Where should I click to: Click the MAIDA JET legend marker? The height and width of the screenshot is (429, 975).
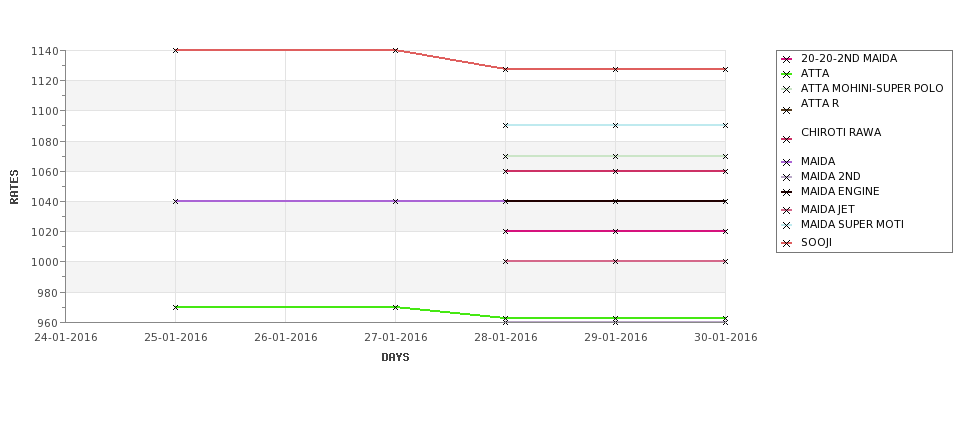coord(786,211)
